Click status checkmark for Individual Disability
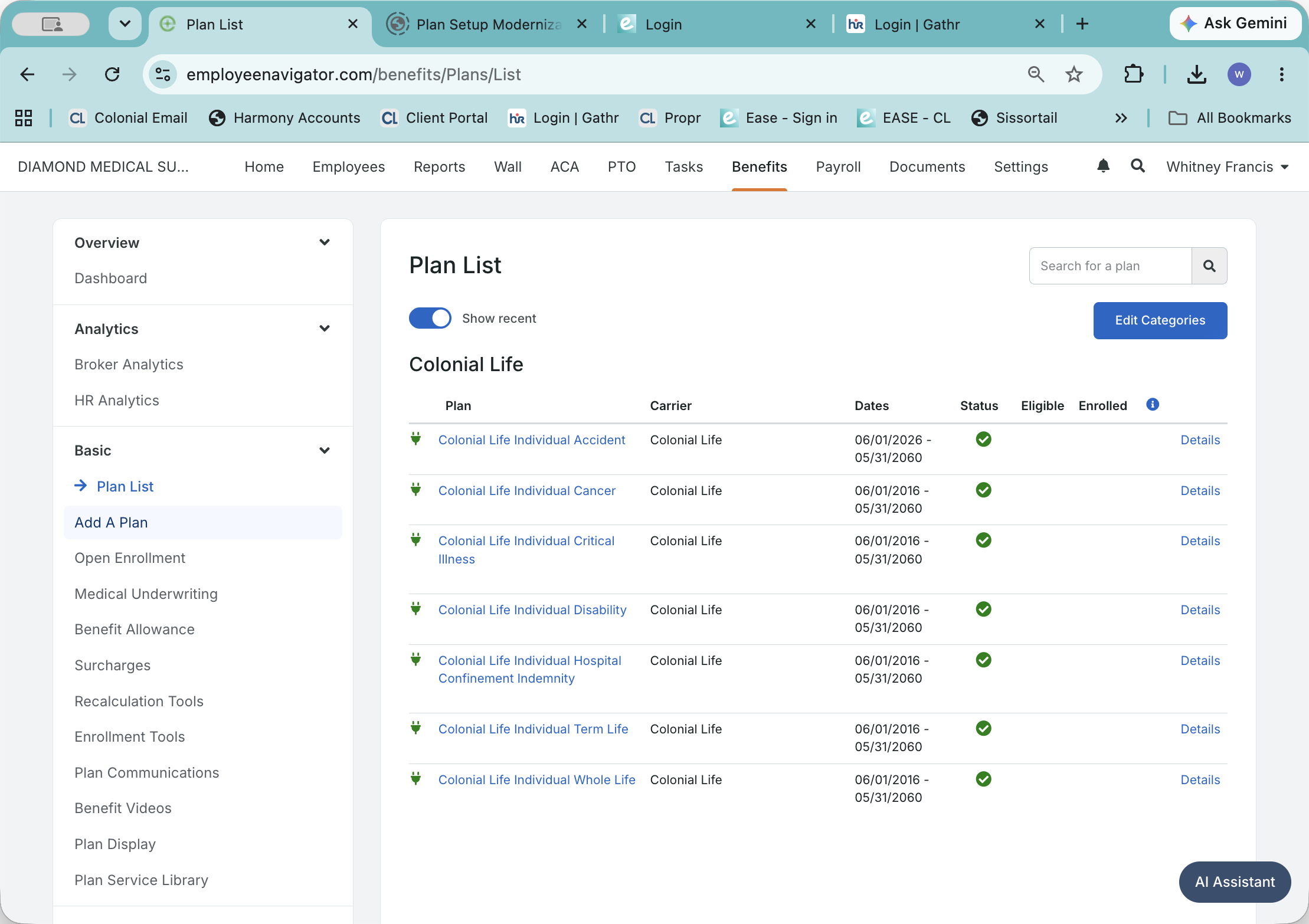The width and height of the screenshot is (1309, 924). coord(983,609)
